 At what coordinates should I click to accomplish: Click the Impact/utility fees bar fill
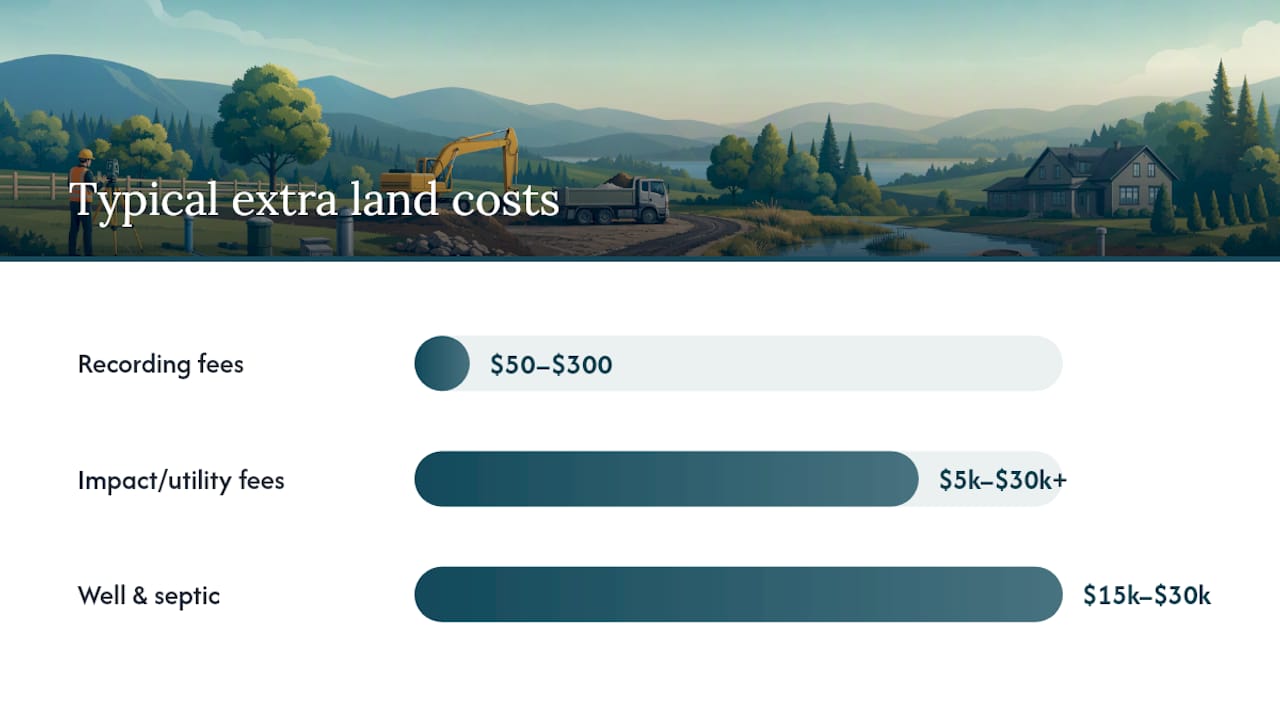666,479
